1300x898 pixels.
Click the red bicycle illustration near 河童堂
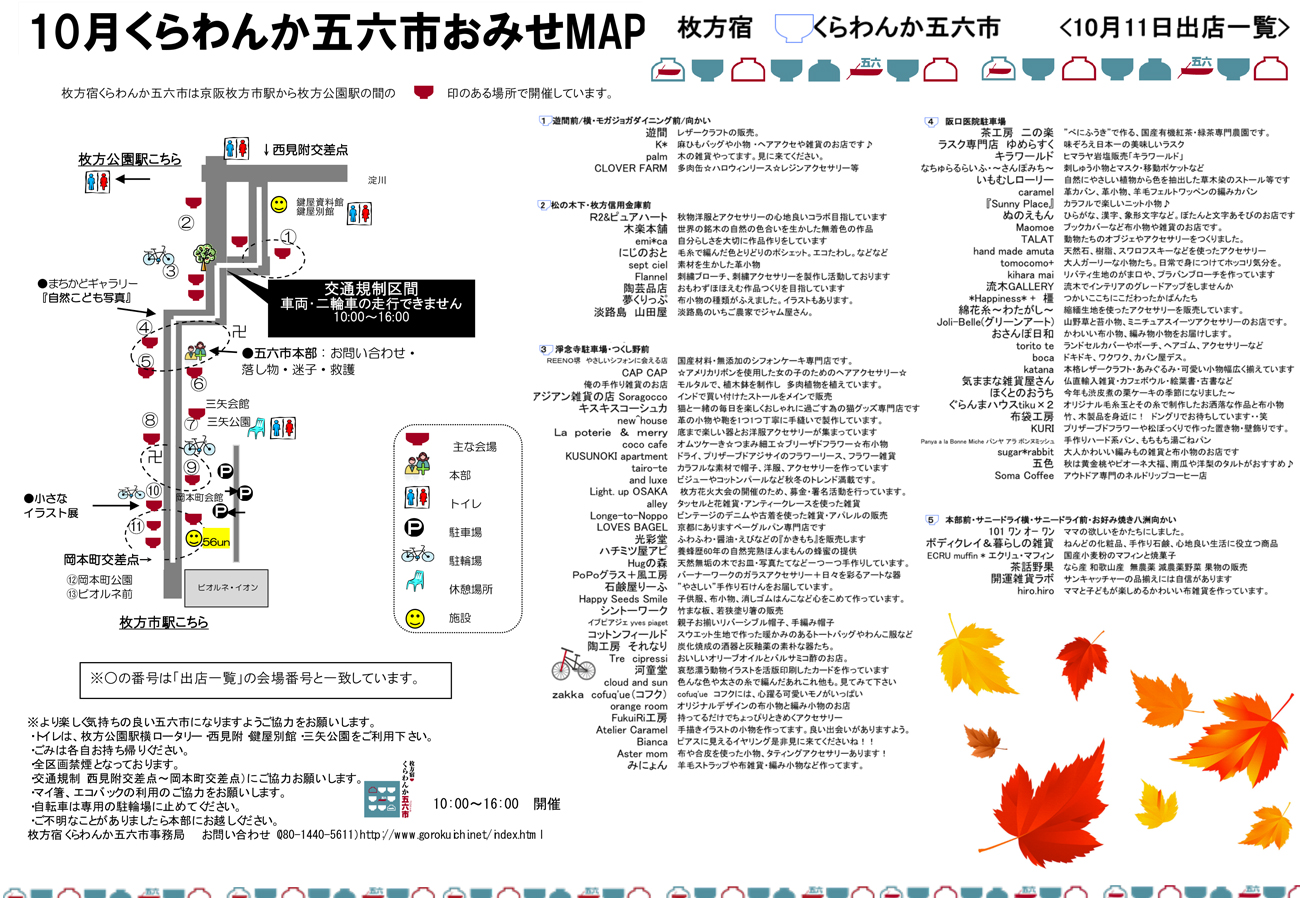click(579, 664)
